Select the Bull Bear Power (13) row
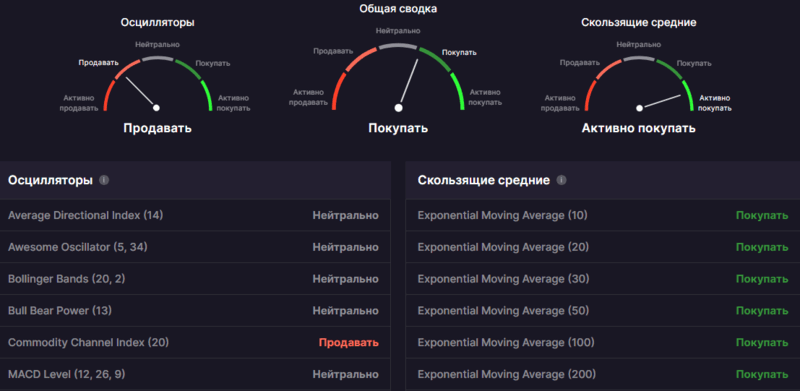Viewport: 800px width, 391px height. pyautogui.click(x=195, y=310)
